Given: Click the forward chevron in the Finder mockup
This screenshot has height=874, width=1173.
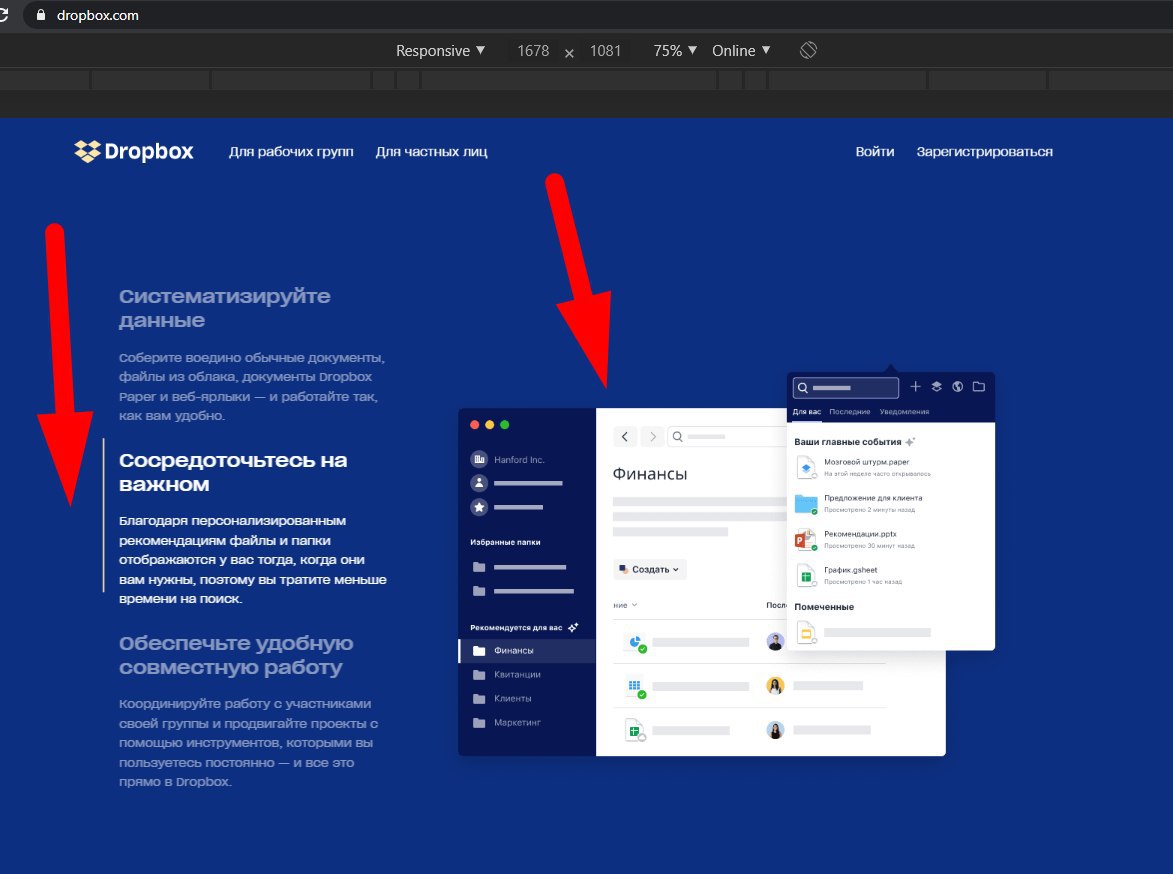Looking at the screenshot, I should 652,436.
